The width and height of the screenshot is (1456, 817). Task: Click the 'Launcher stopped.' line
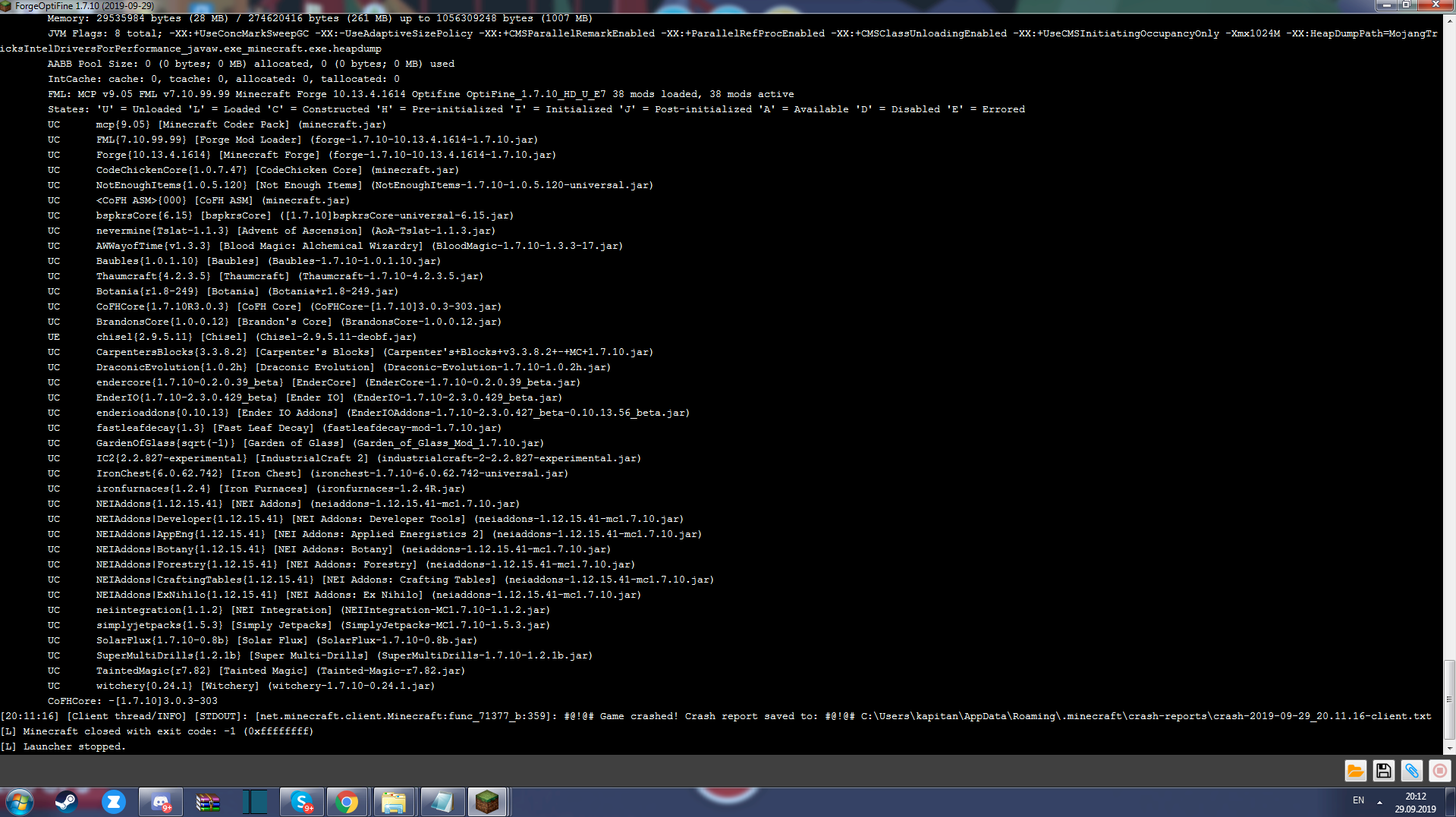click(63, 746)
